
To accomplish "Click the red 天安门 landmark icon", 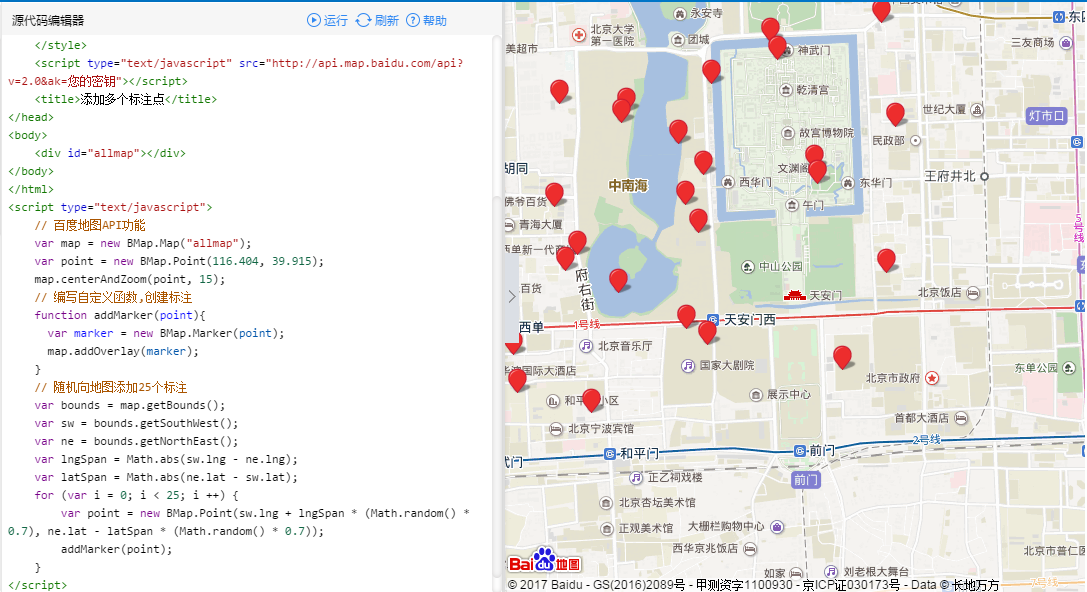I will click(794, 295).
